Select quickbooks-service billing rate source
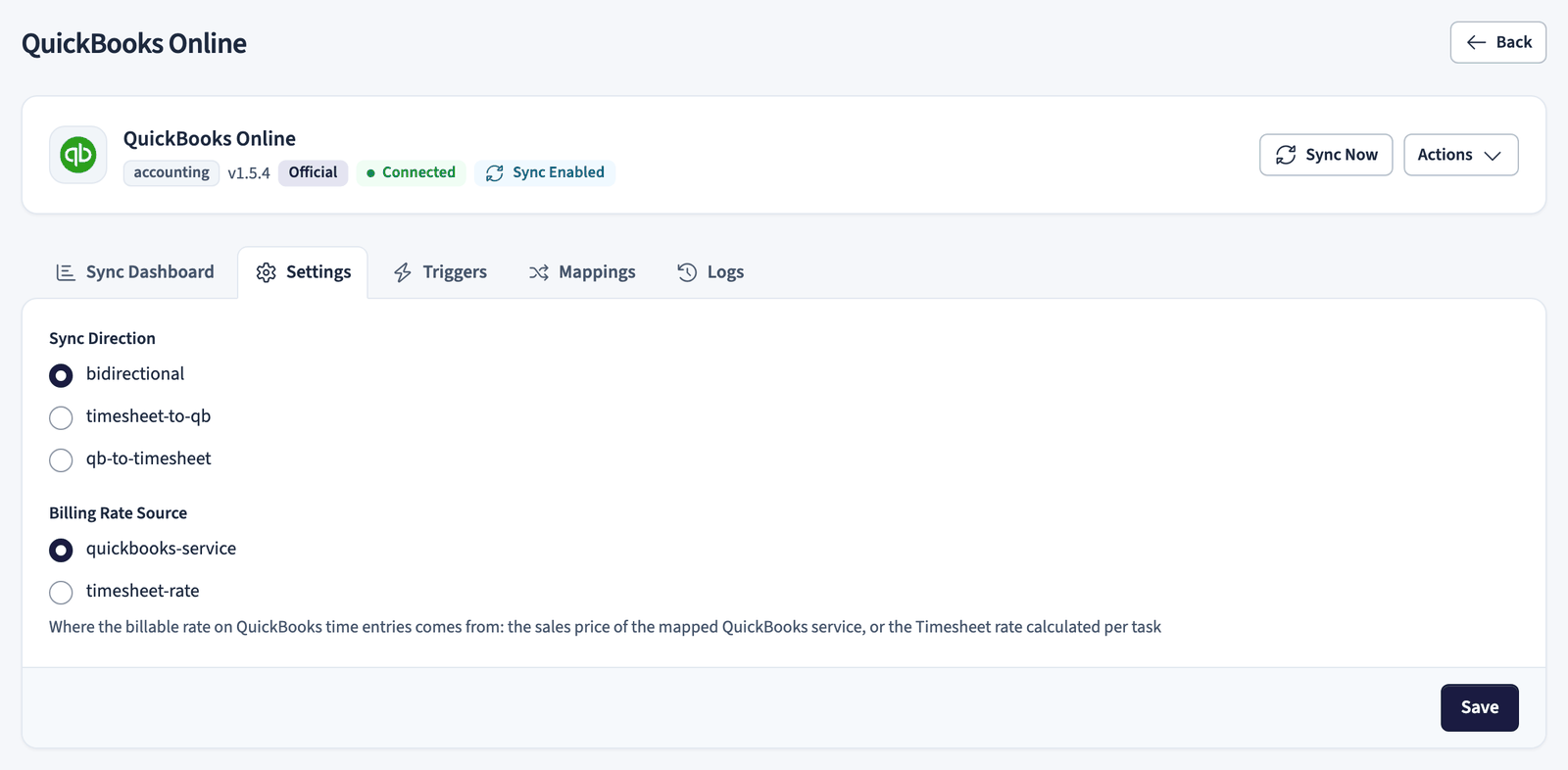Image resolution: width=1568 pixels, height=770 pixels. [61, 550]
